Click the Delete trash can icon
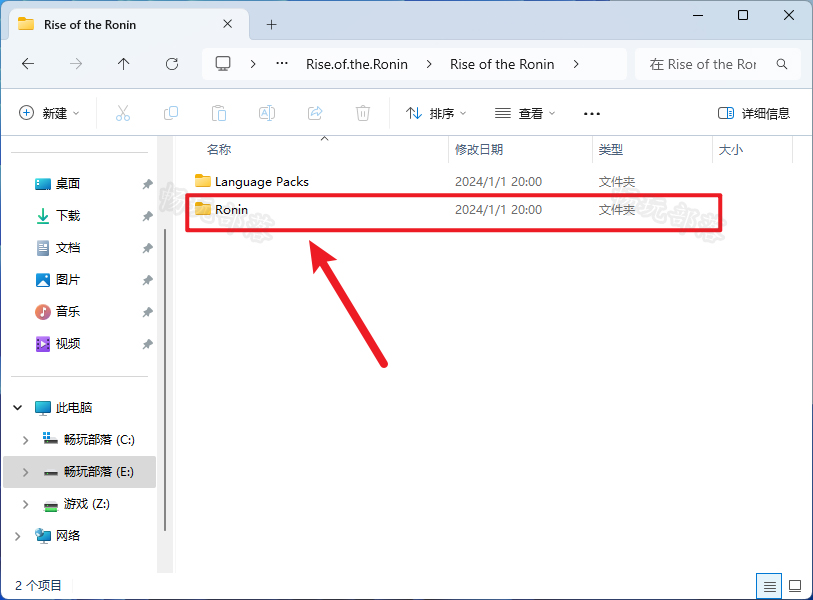Screen dimensions: 813x600 pyautogui.click(x=363, y=113)
